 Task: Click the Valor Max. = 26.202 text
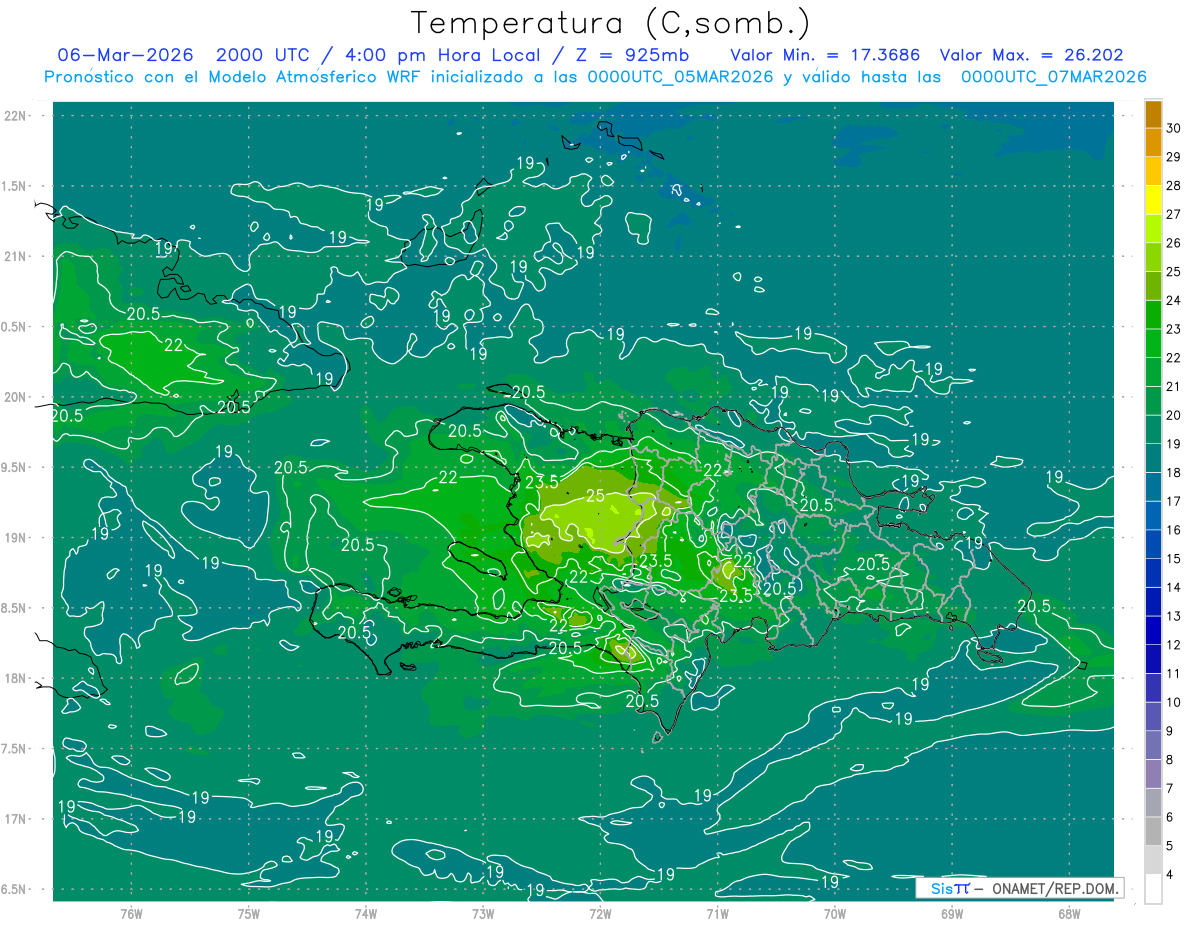point(1032,55)
